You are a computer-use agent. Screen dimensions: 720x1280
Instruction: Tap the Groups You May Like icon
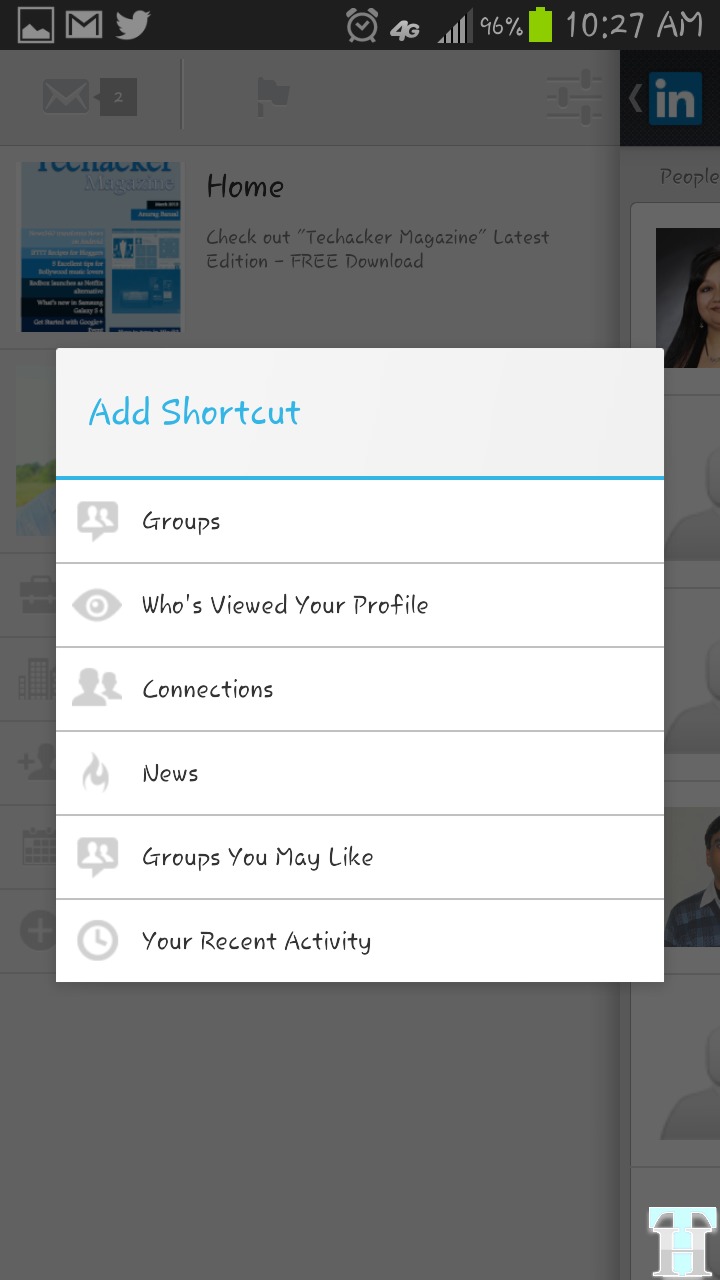tap(97, 857)
